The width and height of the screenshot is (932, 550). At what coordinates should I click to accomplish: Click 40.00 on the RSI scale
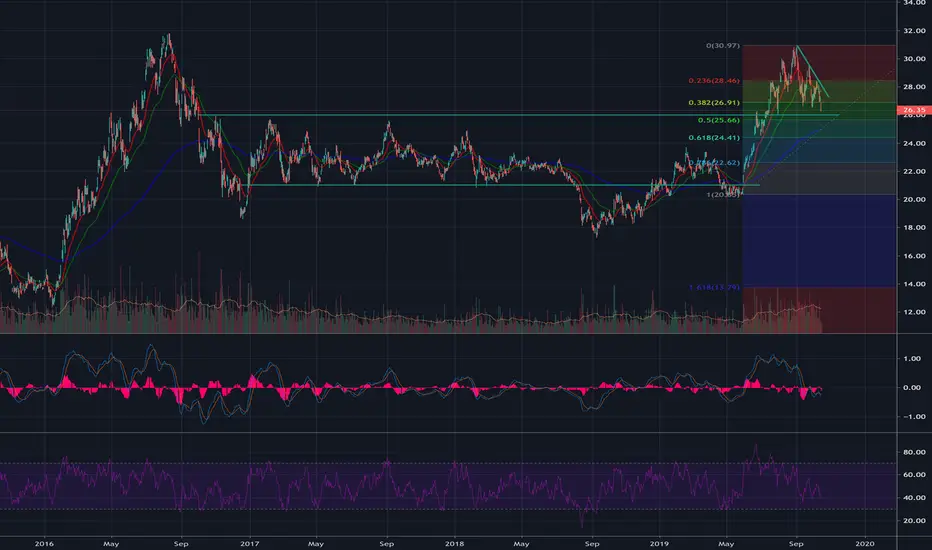[x=914, y=498]
